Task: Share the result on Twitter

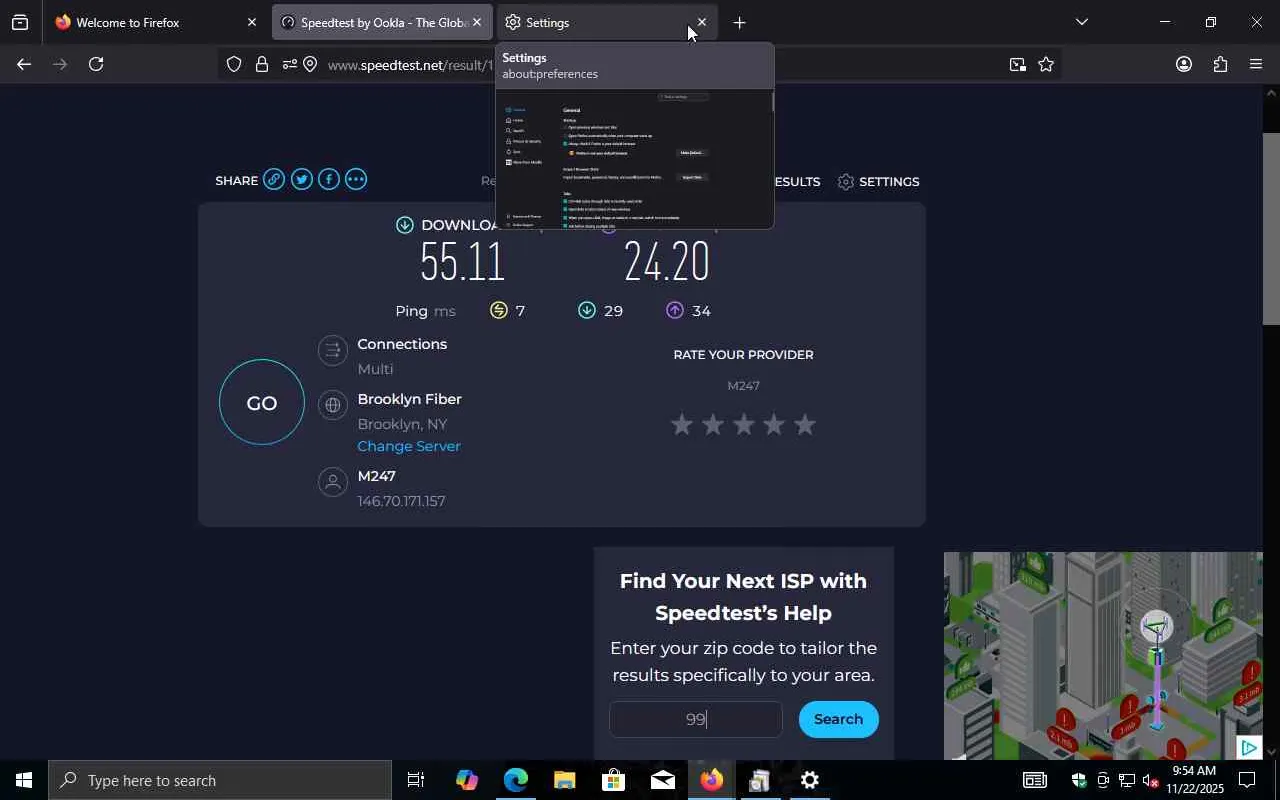Action: pyautogui.click(x=301, y=180)
